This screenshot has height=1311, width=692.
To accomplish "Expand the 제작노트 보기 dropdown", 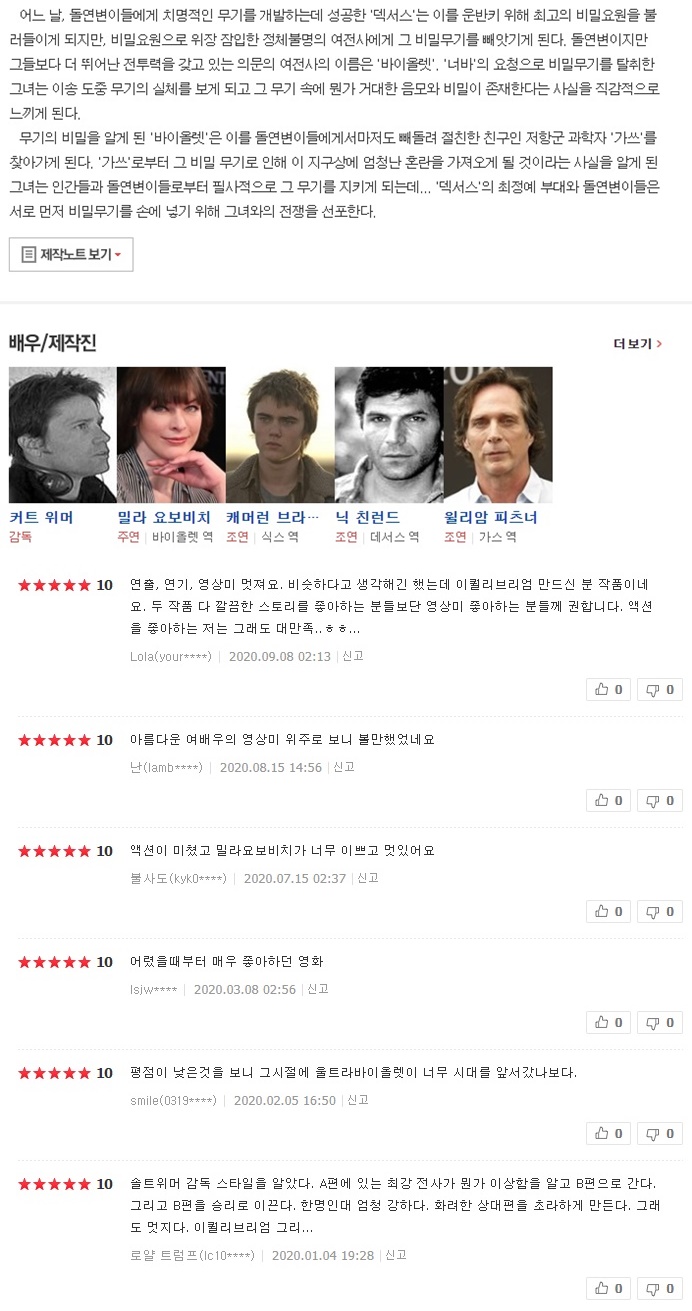I will coord(71,254).
